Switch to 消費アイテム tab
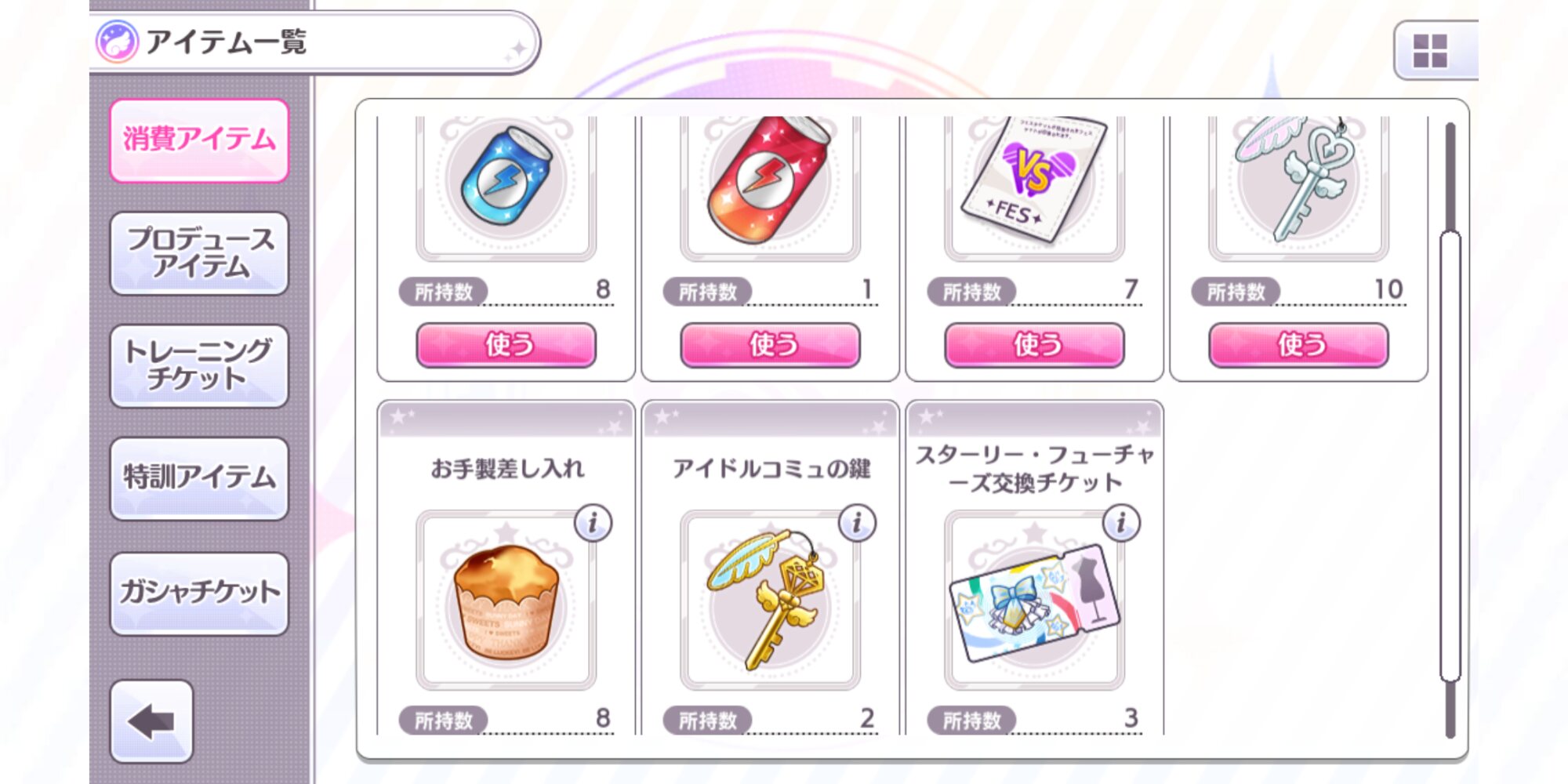 pos(199,140)
